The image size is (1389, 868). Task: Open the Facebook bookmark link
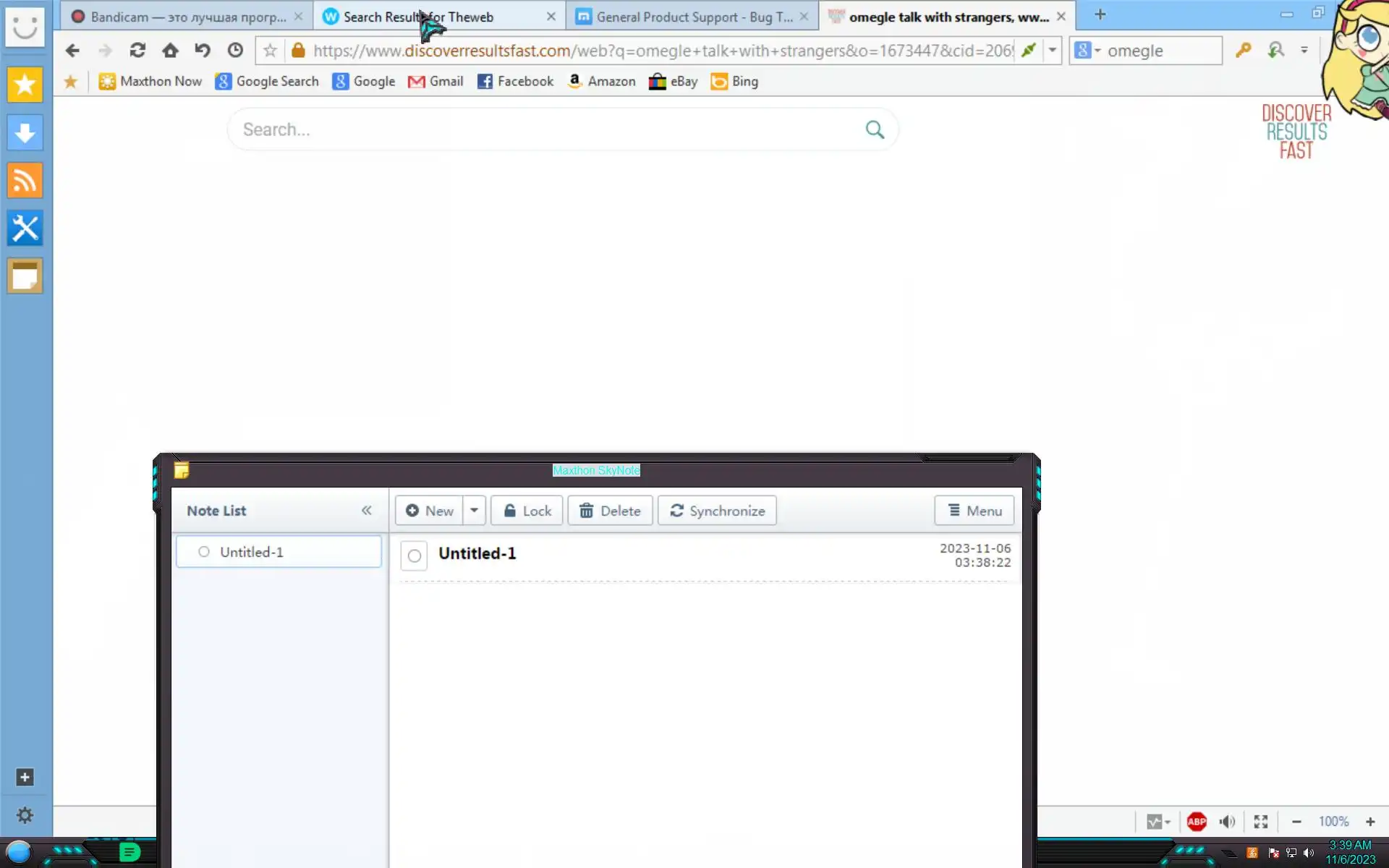coord(515,81)
